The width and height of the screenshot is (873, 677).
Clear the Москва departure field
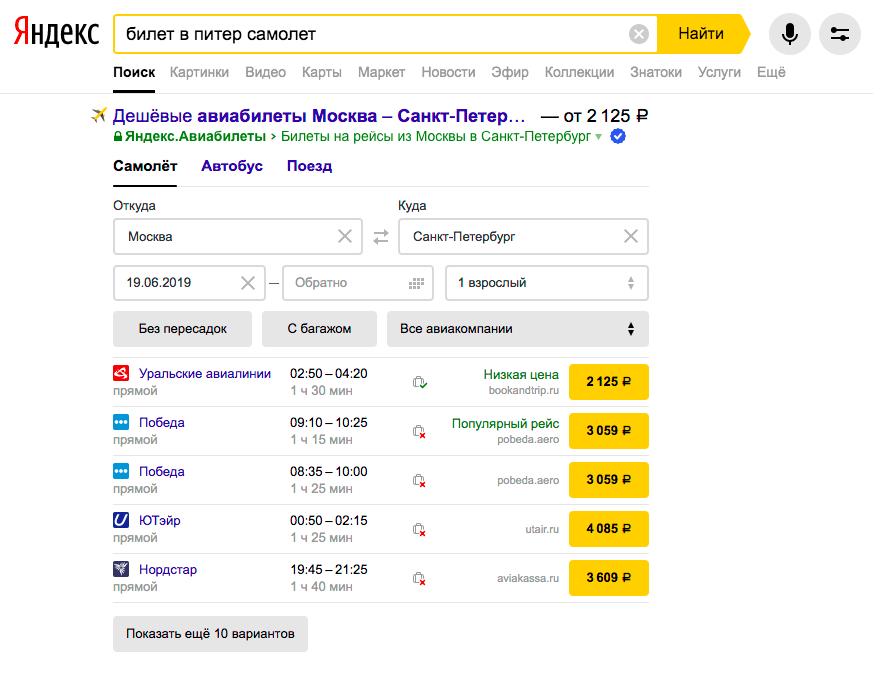(345, 236)
